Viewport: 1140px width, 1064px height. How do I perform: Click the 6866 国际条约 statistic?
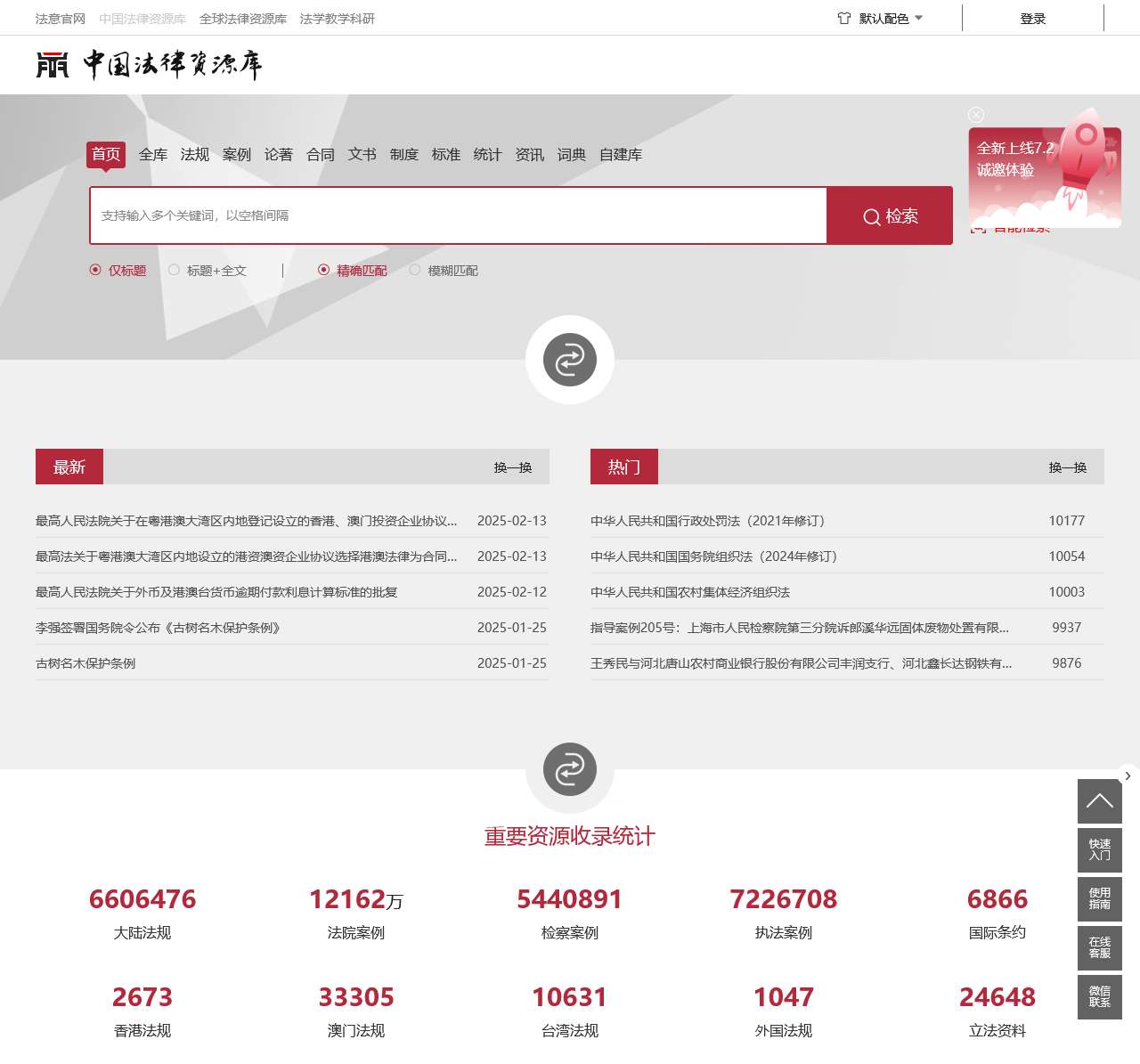coord(997,914)
